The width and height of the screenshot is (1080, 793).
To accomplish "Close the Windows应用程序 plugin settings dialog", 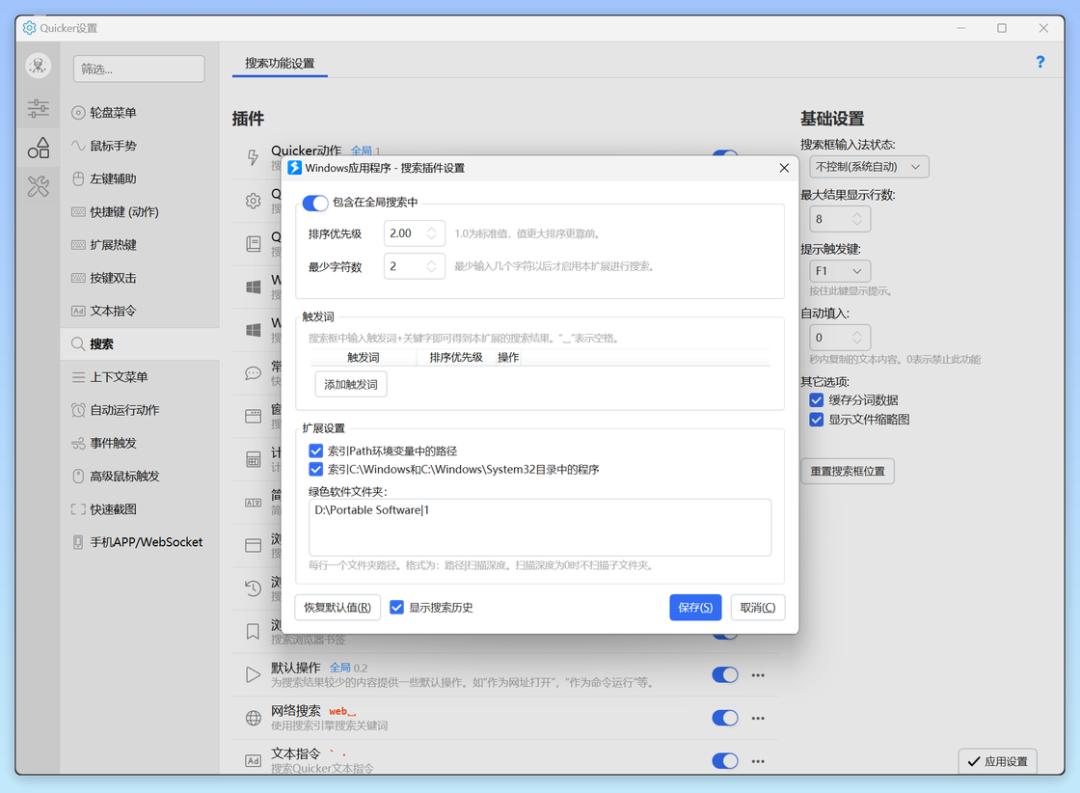I will (784, 167).
